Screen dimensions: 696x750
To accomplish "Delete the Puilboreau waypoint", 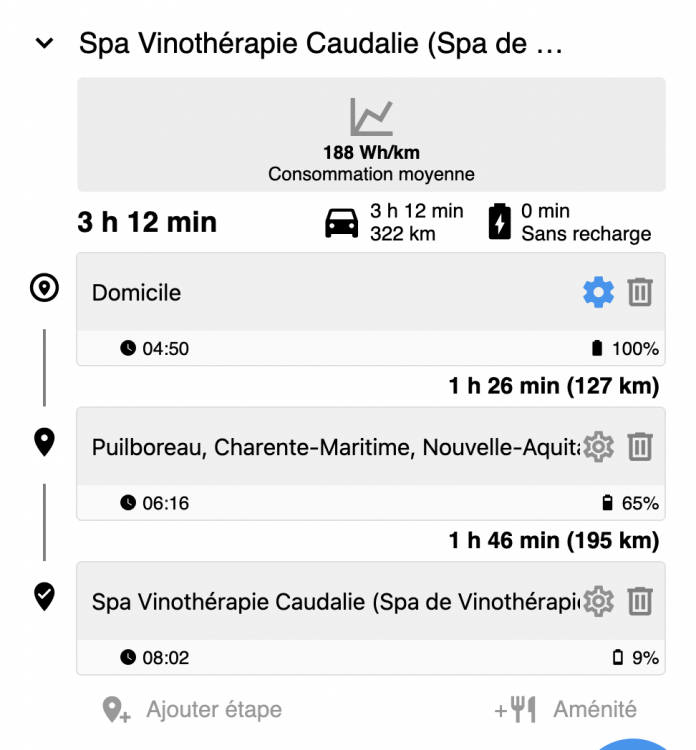I will [x=640, y=447].
